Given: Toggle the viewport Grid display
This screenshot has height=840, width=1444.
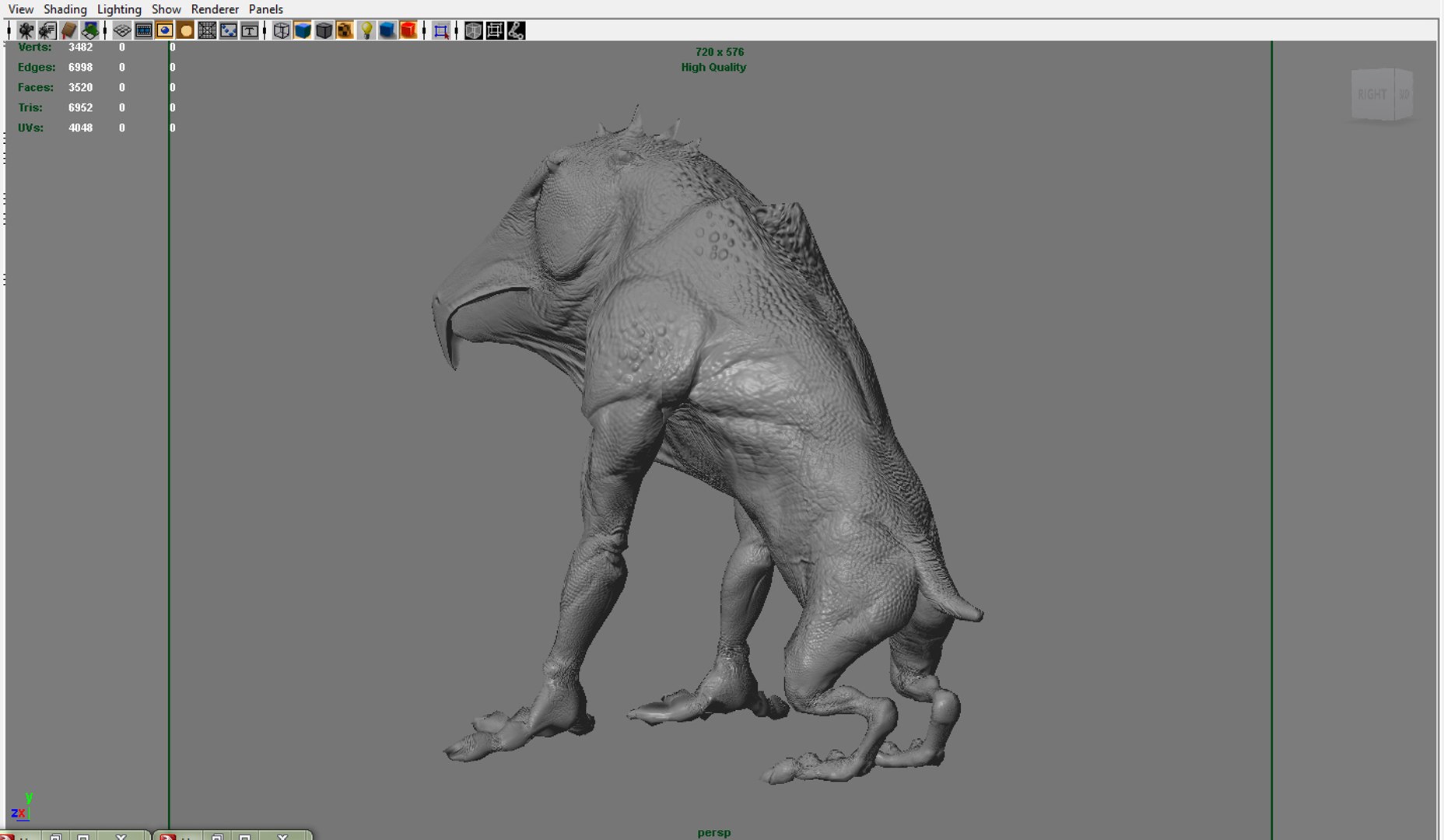Looking at the screenshot, I should click(x=122, y=30).
